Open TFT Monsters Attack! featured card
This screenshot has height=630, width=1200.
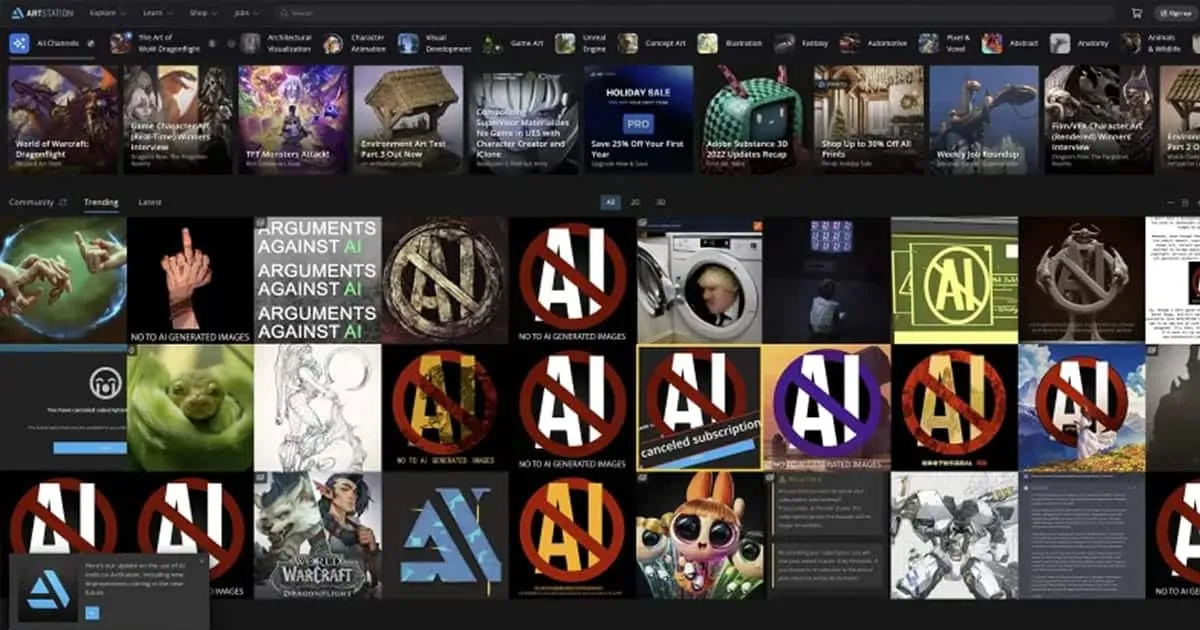click(x=293, y=119)
